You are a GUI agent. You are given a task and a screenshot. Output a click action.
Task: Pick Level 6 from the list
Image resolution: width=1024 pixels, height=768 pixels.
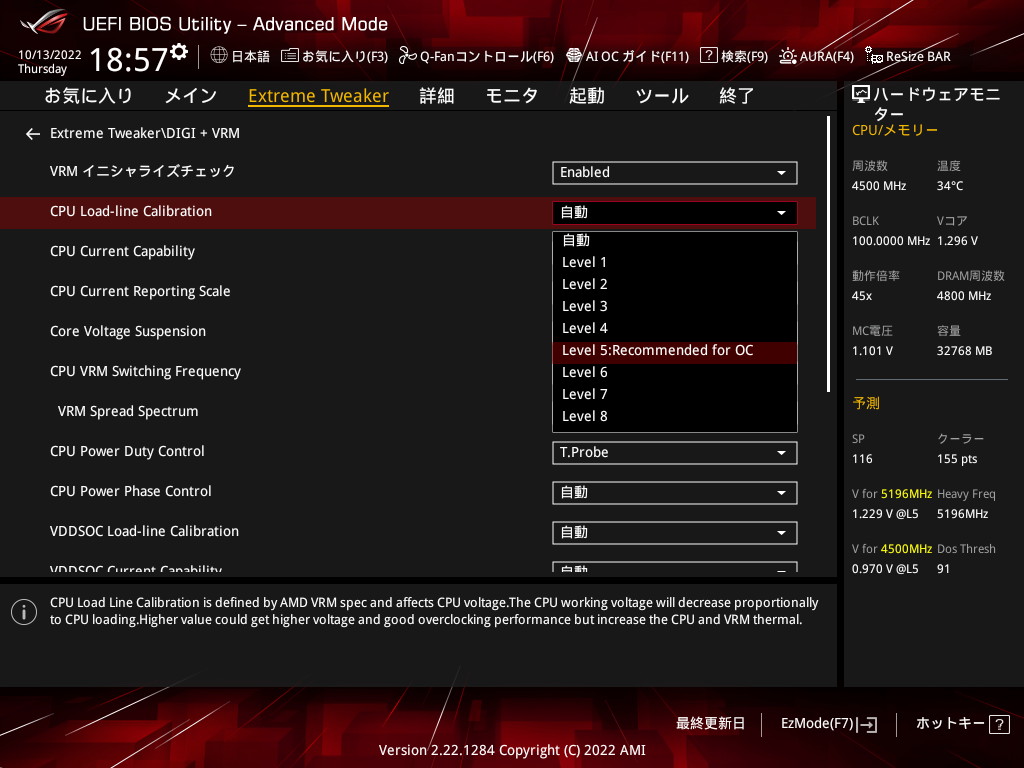[x=675, y=372]
